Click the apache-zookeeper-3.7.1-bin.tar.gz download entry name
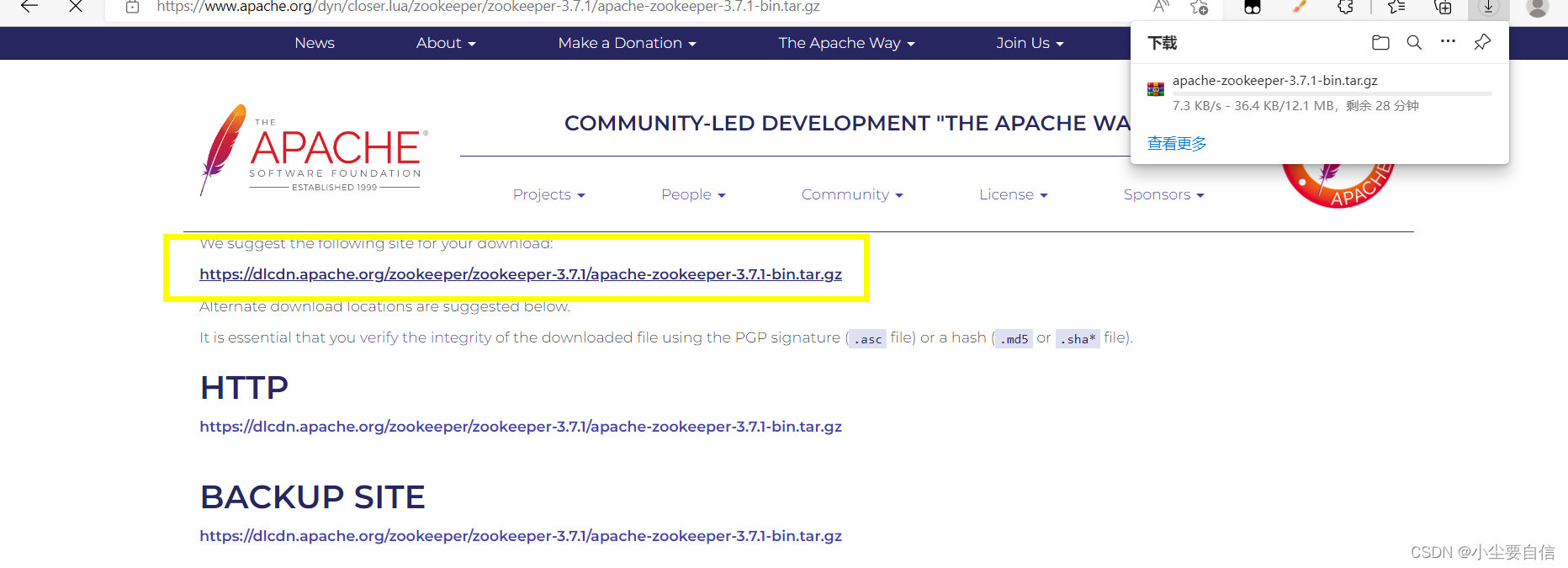Viewport: 1568px width, 568px height. [1274, 81]
